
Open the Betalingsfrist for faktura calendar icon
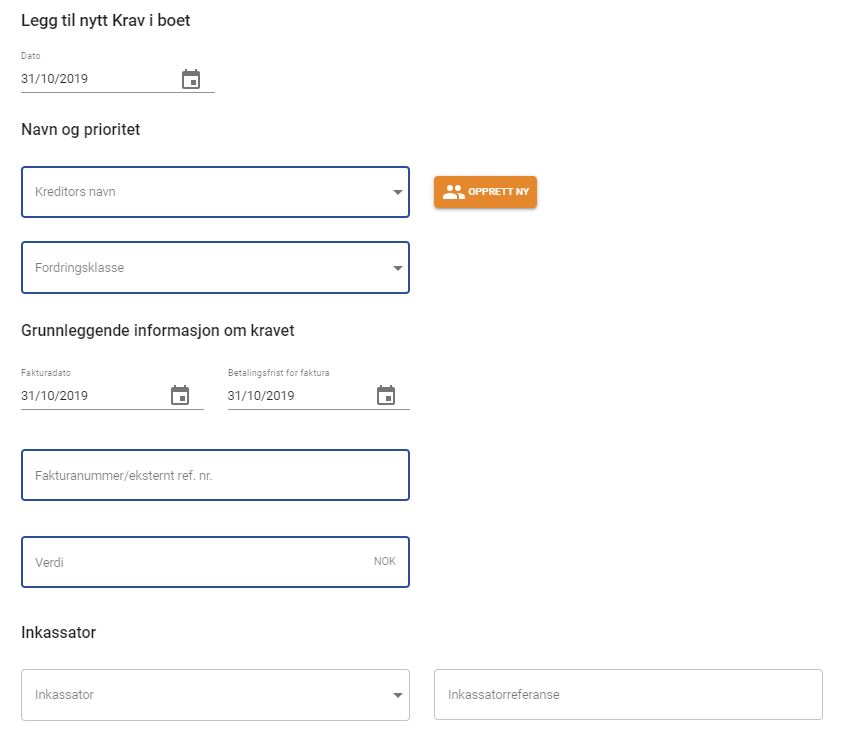click(386, 395)
